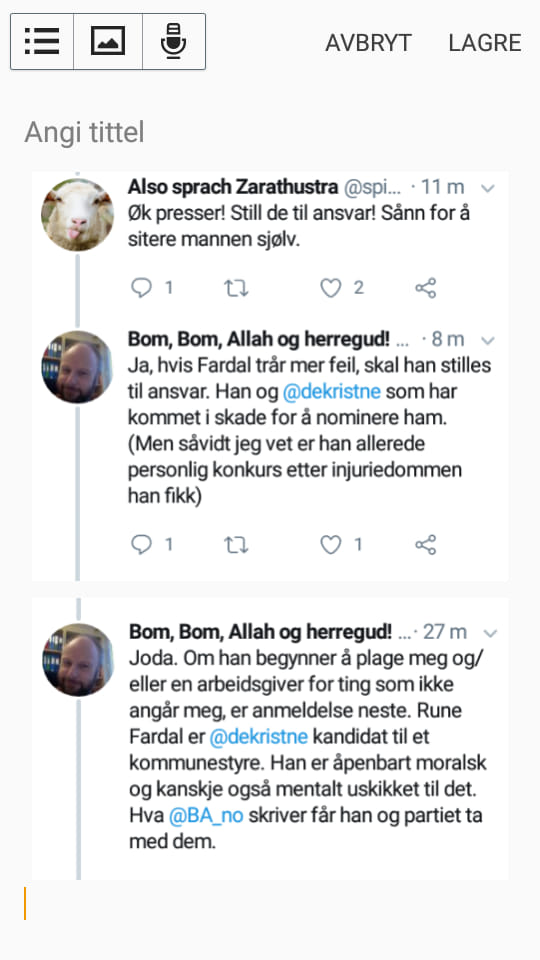540x960 pixels.
Task: Click the Angi tittel title field
Action: 269,132
